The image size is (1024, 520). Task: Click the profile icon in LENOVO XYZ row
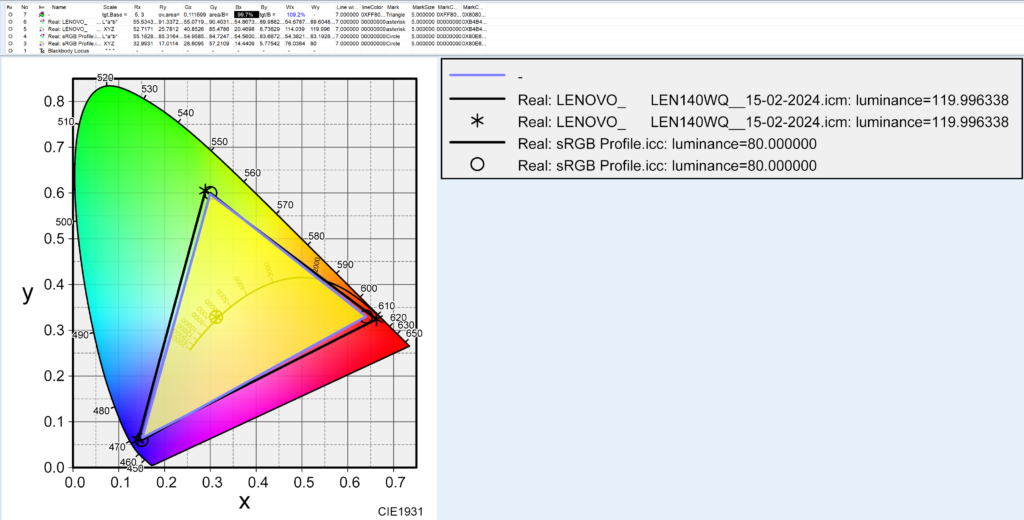click(x=41, y=29)
